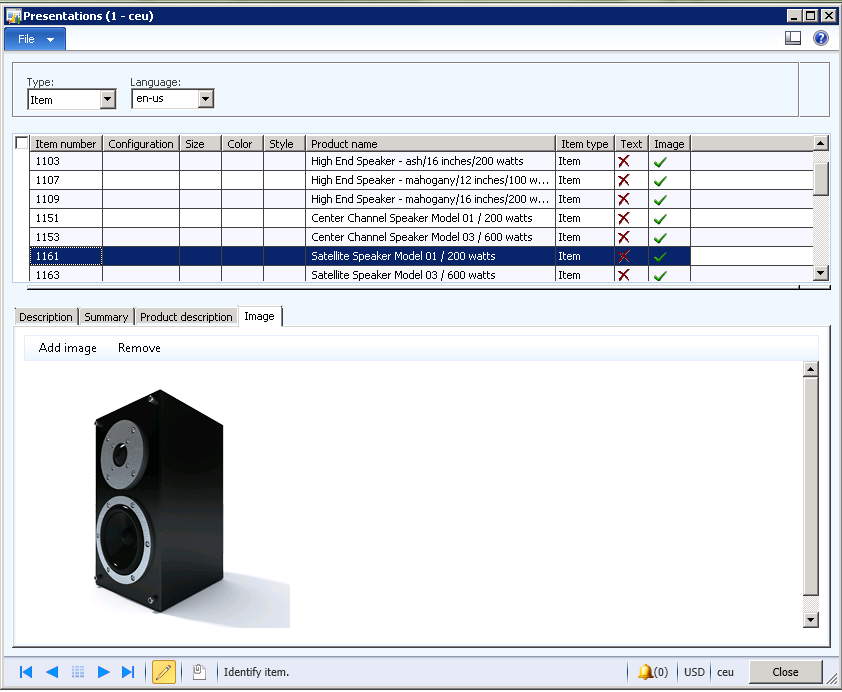This screenshot has width=842, height=692.
Task: Click the document attachments icon
Action: (x=199, y=672)
